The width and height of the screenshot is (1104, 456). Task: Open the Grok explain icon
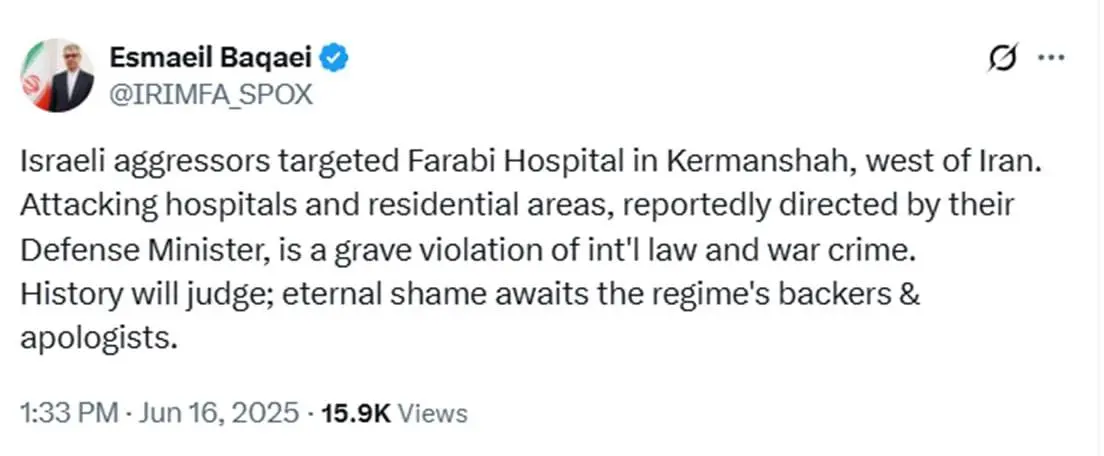(x=1002, y=58)
